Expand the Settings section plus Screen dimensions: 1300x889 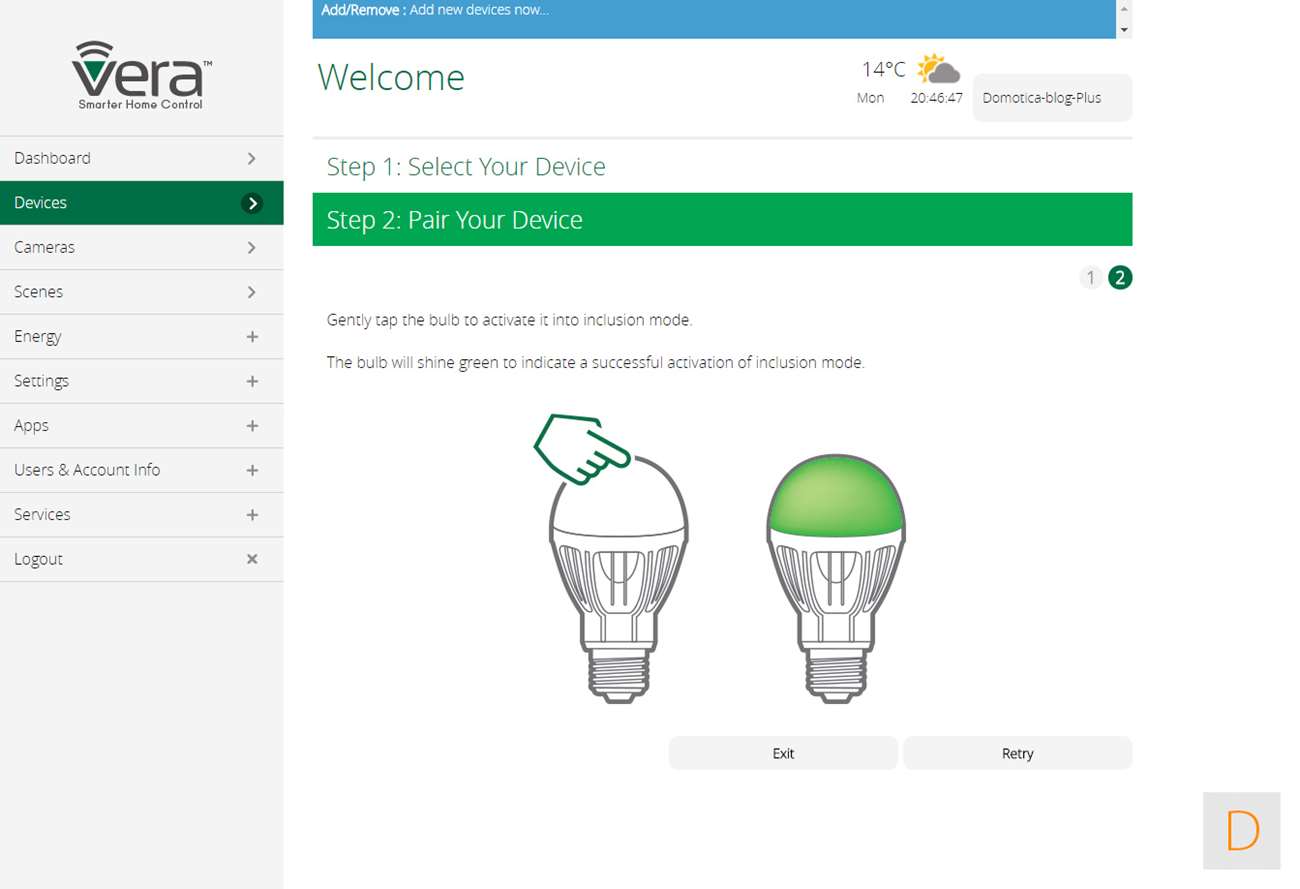pos(252,381)
